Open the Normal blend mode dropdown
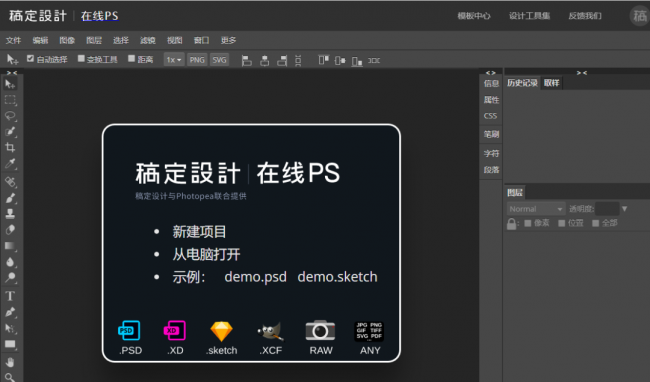 click(x=536, y=209)
